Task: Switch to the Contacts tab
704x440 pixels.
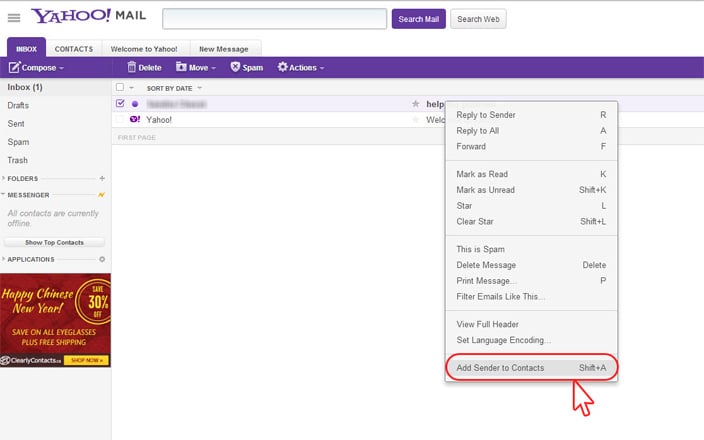Action: (x=74, y=48)
